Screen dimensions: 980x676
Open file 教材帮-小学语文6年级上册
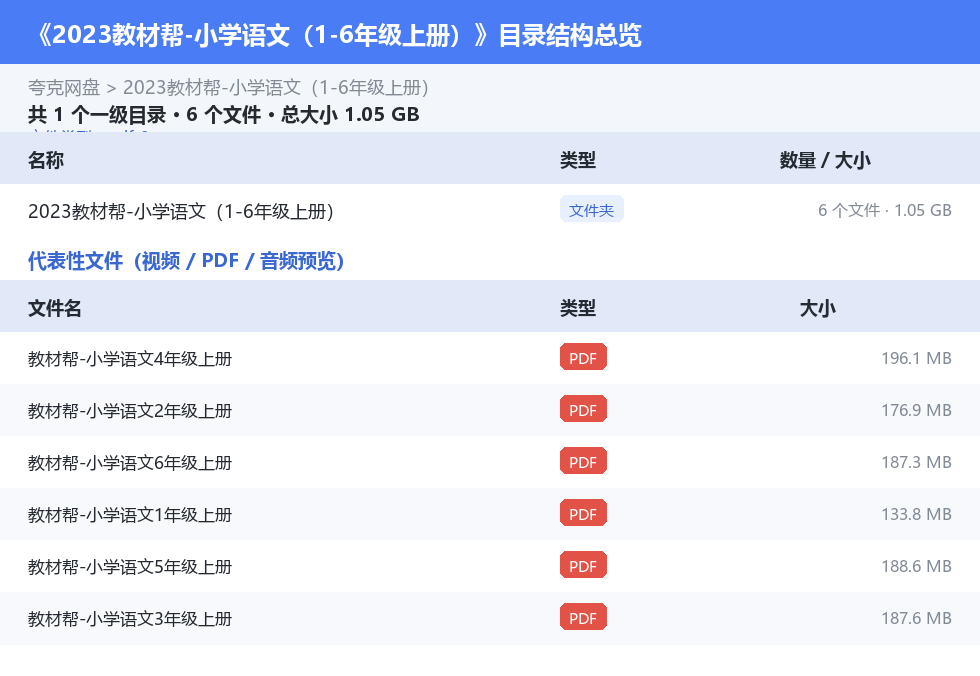(x=130, y=462)
